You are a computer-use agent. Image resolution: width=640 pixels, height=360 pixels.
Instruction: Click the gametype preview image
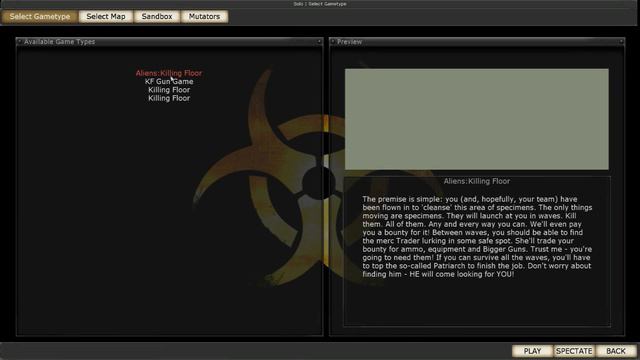[477, 119]
